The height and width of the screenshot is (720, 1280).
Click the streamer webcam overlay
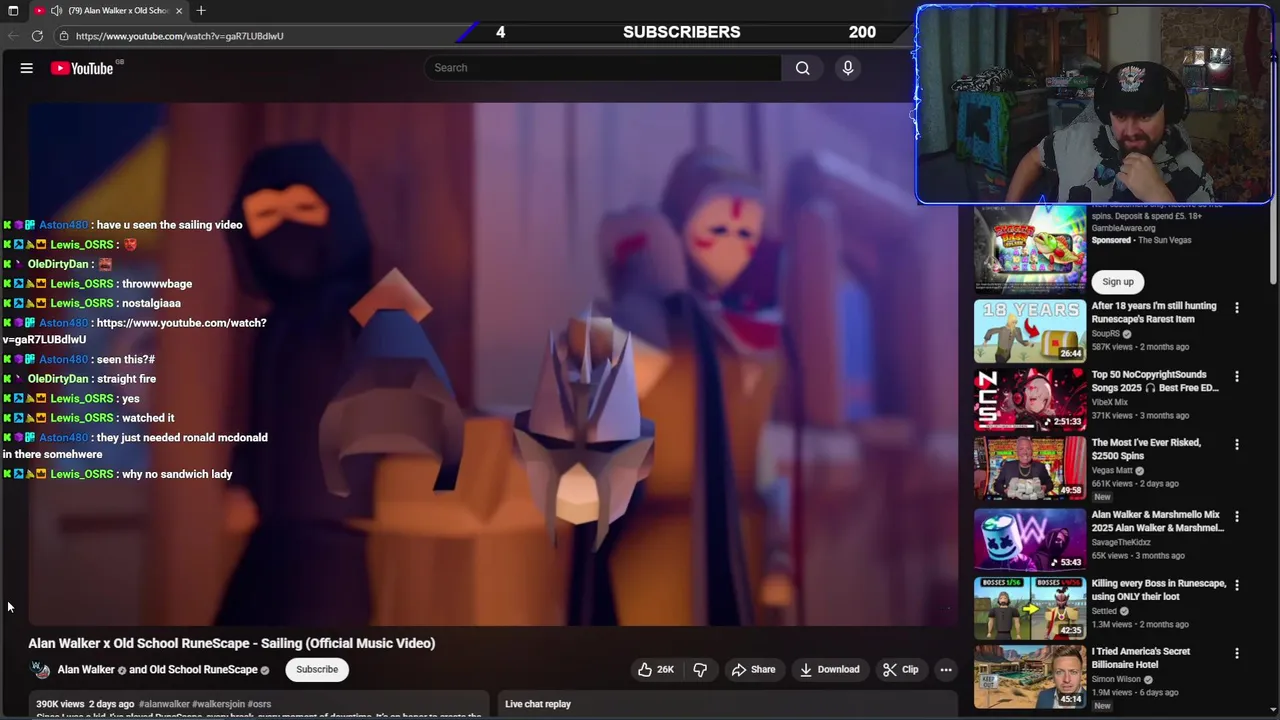pyautogui.click(x=1094, y=105)
